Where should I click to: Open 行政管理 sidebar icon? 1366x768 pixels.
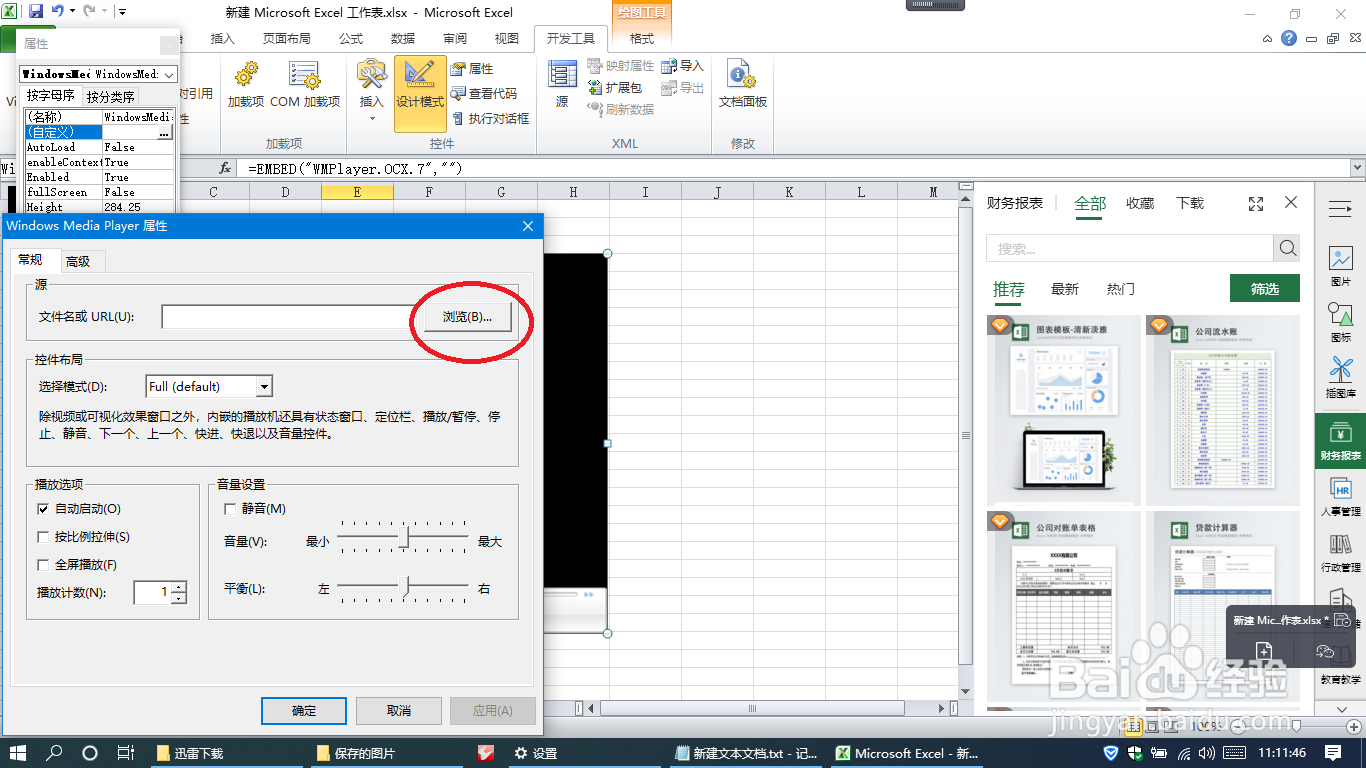[1341, 553]
